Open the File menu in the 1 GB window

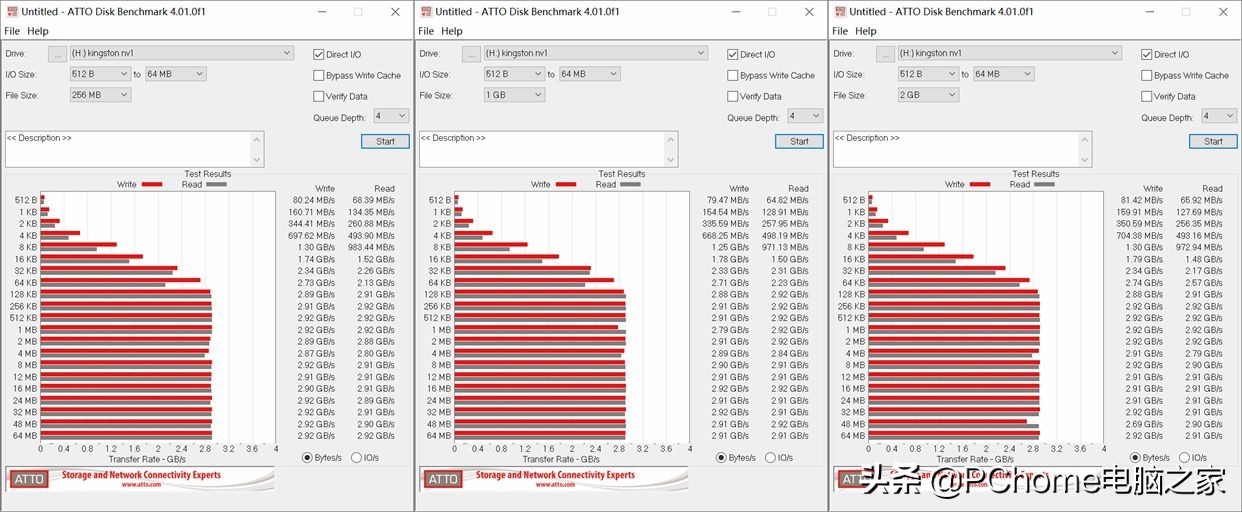426,31
